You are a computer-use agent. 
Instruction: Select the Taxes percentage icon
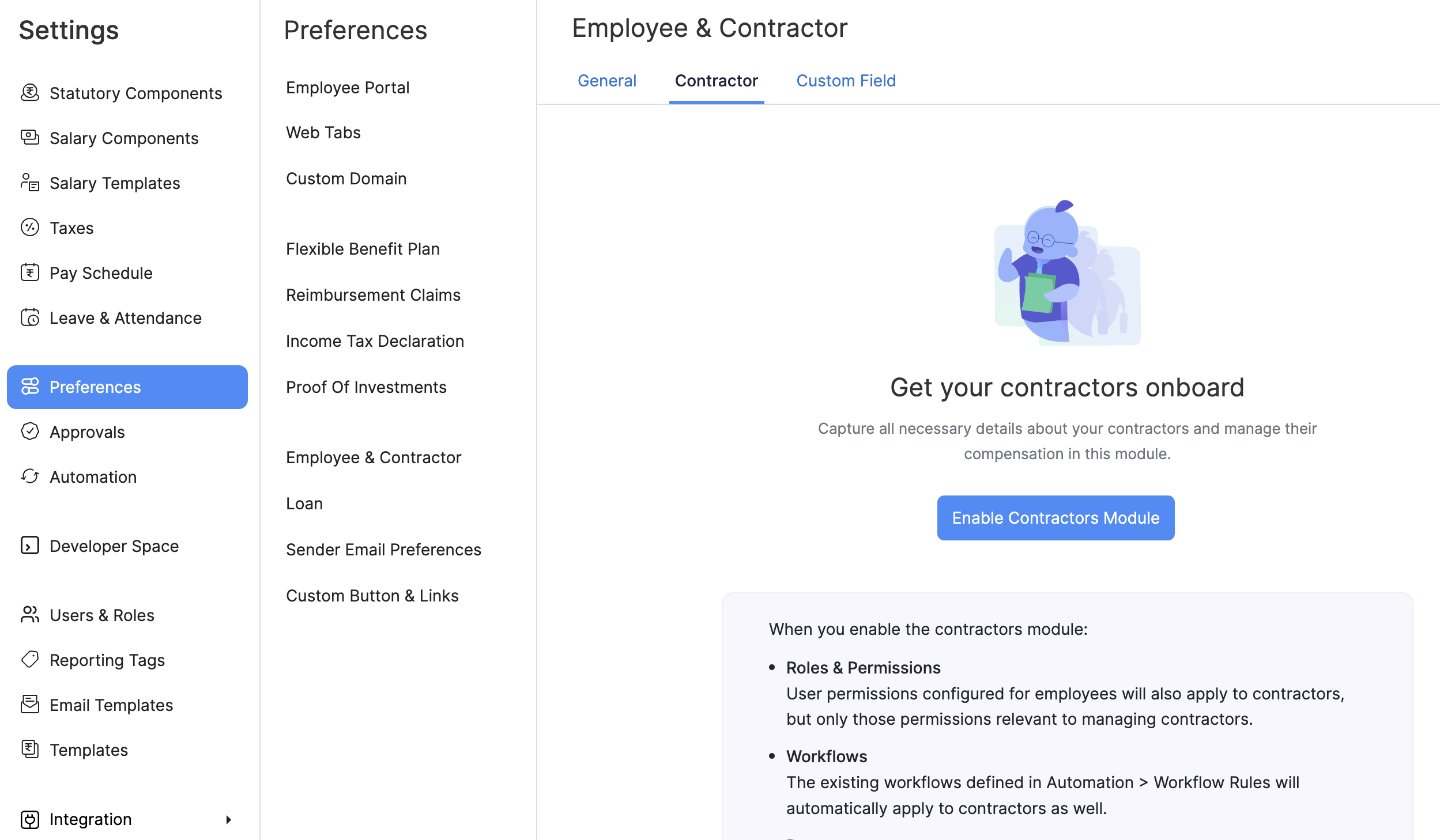[x=30, y=228]
